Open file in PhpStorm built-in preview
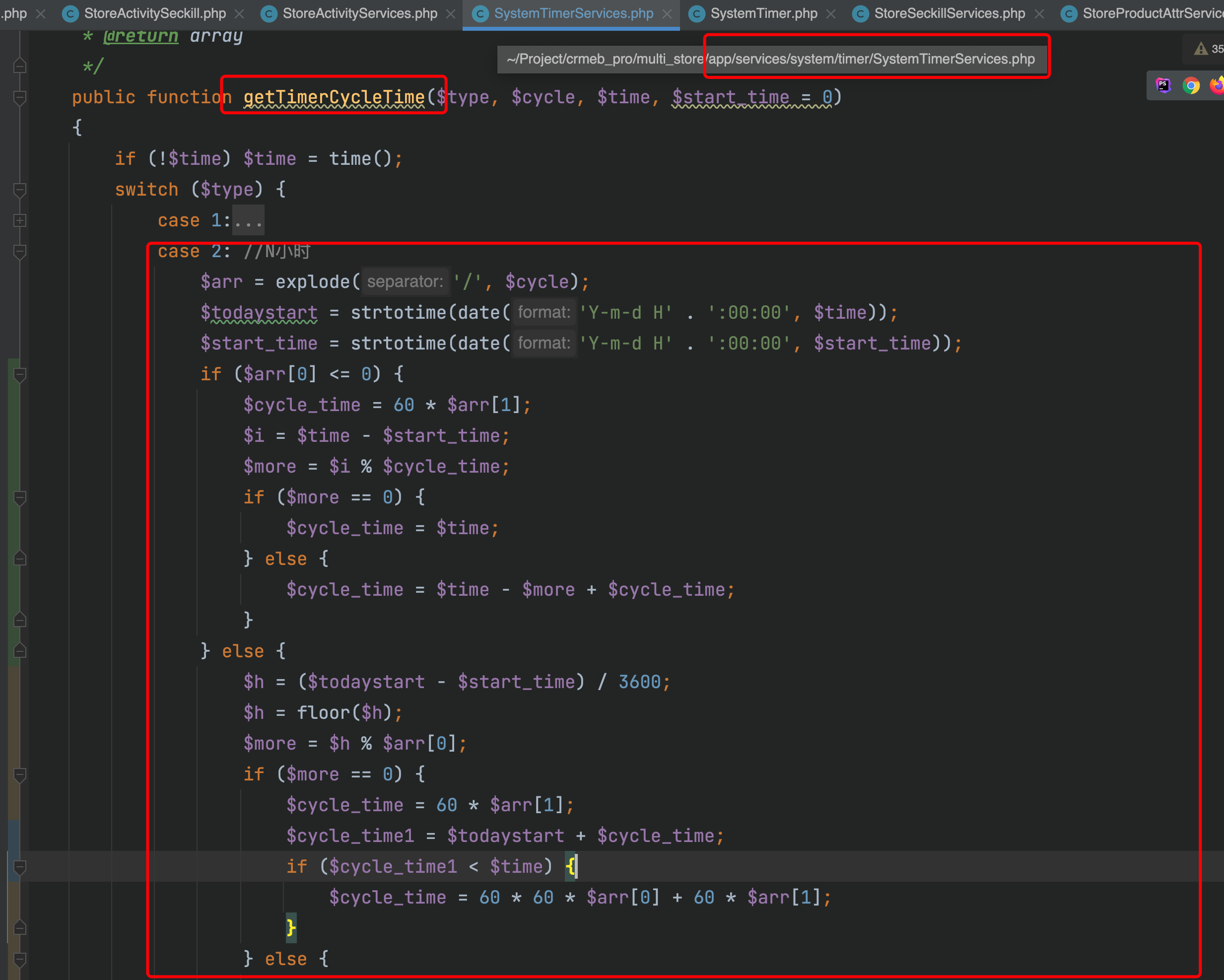 point(1163,85)
